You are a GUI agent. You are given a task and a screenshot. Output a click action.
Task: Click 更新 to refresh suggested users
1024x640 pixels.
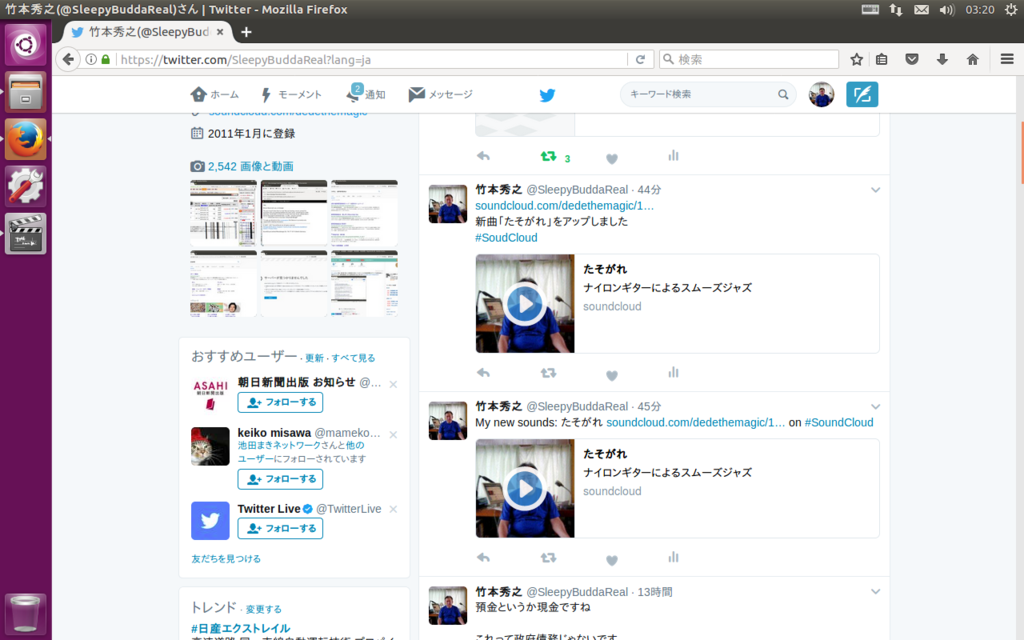[x=314, y=358]
